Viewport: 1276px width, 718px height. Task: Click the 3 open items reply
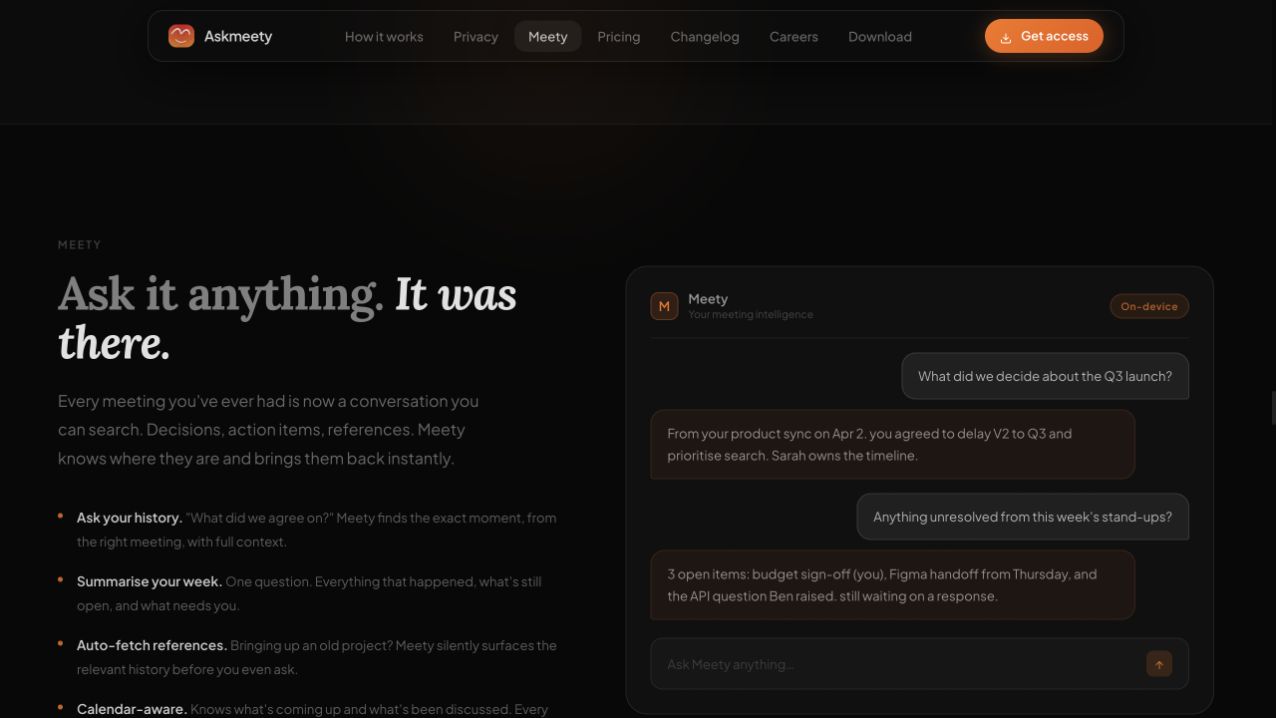point(893,585)
